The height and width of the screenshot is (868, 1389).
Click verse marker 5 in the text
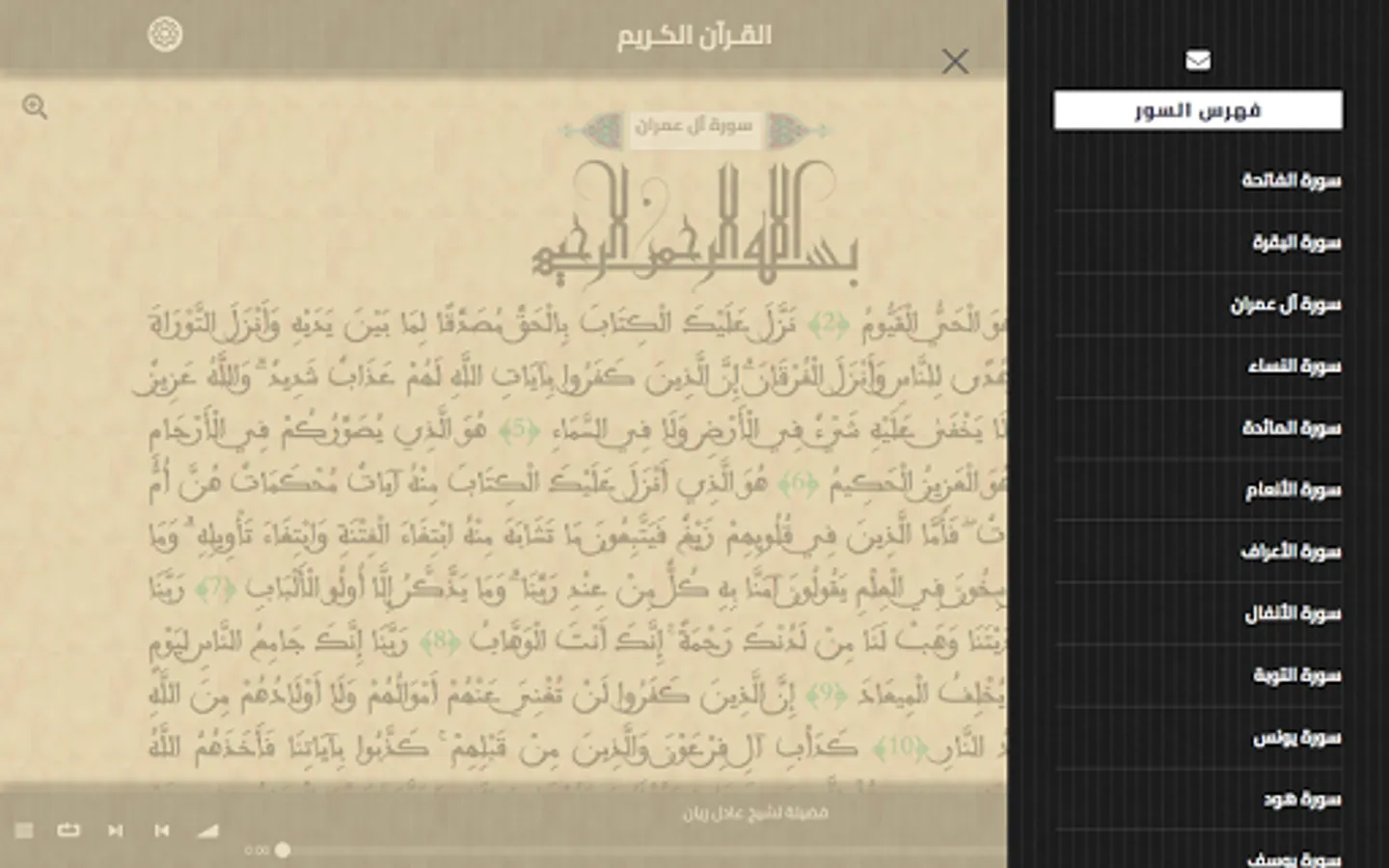521,430
